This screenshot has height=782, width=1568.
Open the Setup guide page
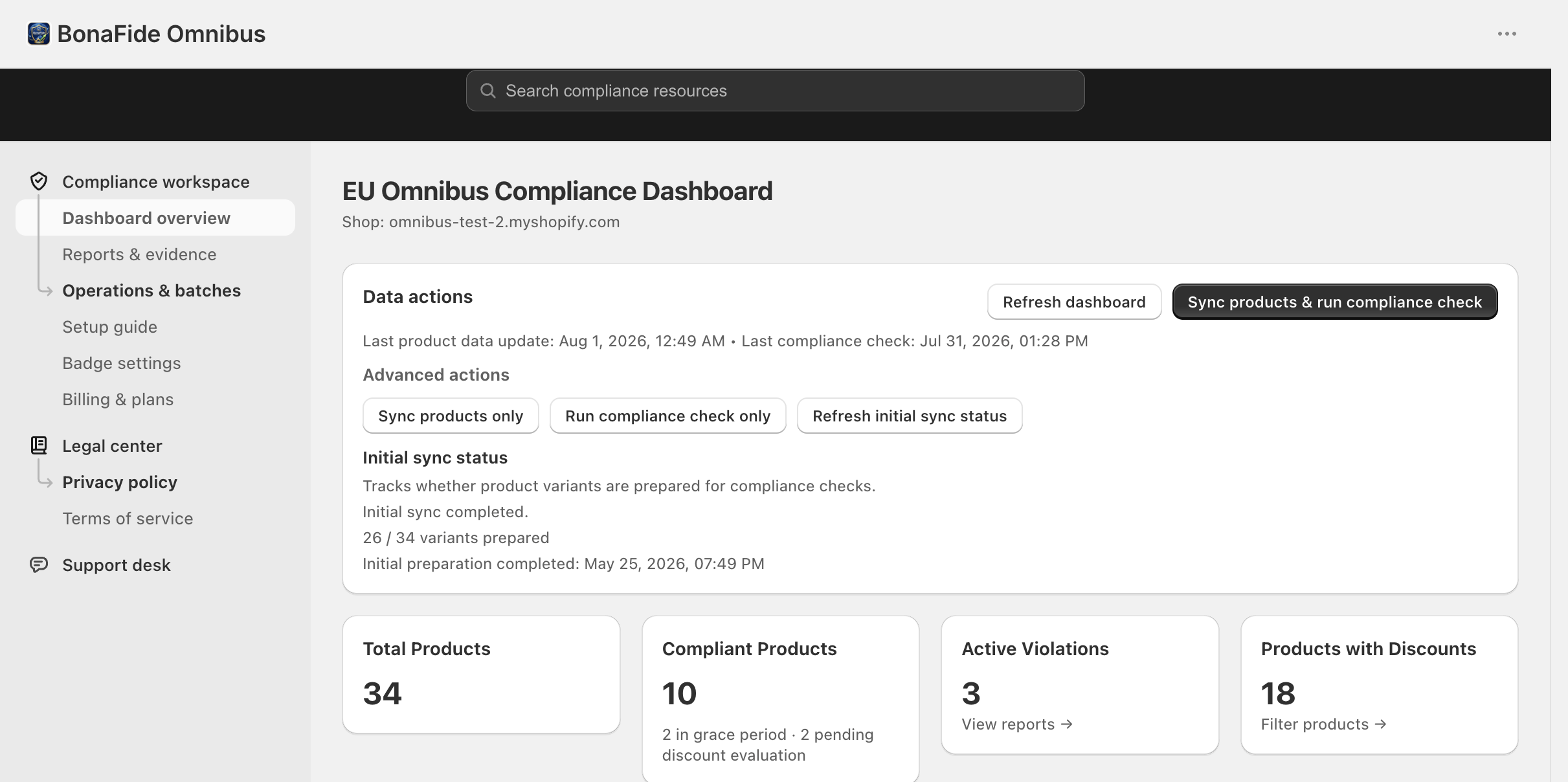point(109,327)
